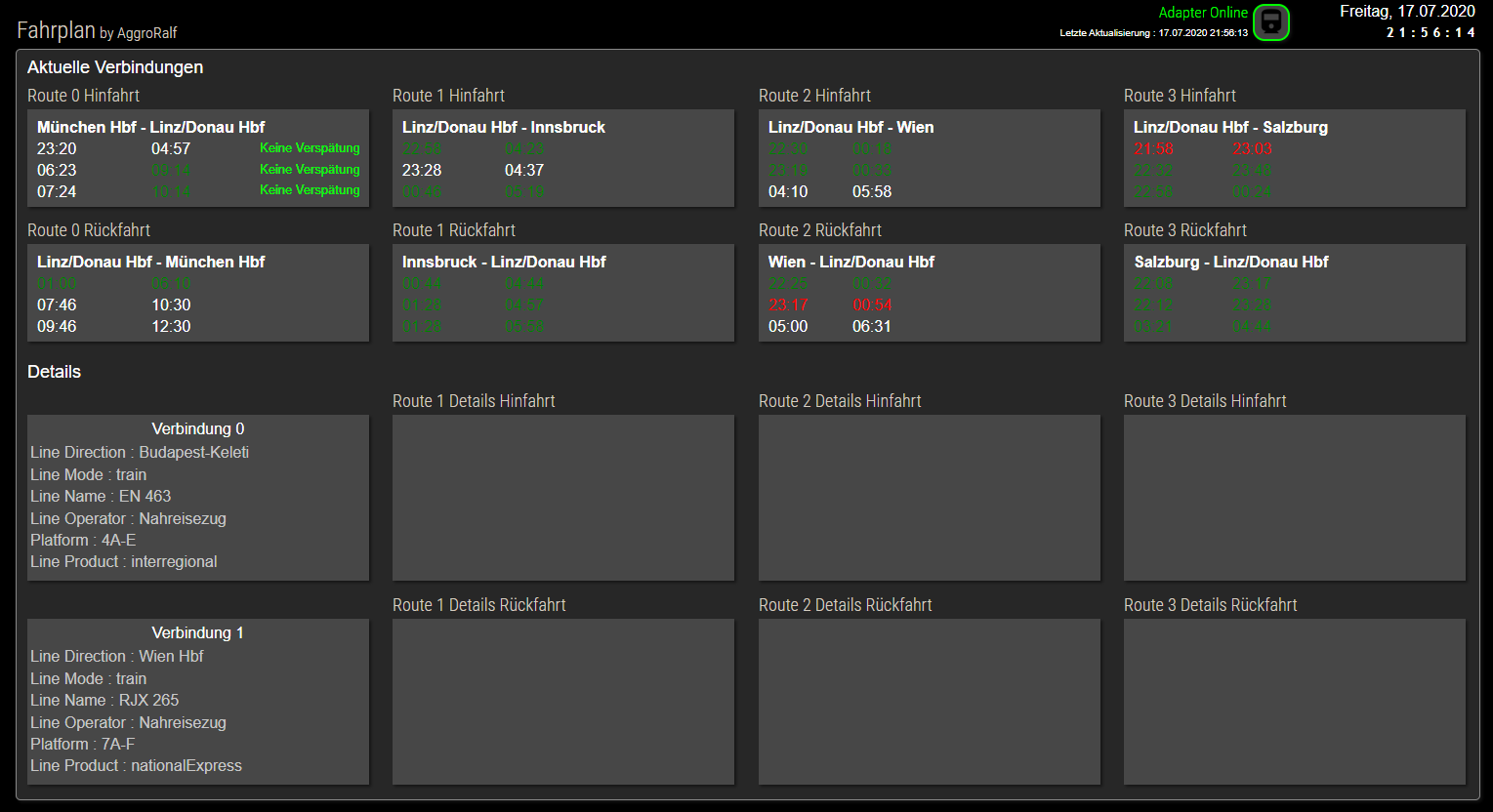This screenshot has width=1493, height=812.
Task: Select the 23:20 departure in Route 0 Hinfahrt
Action: click(57, 148)
